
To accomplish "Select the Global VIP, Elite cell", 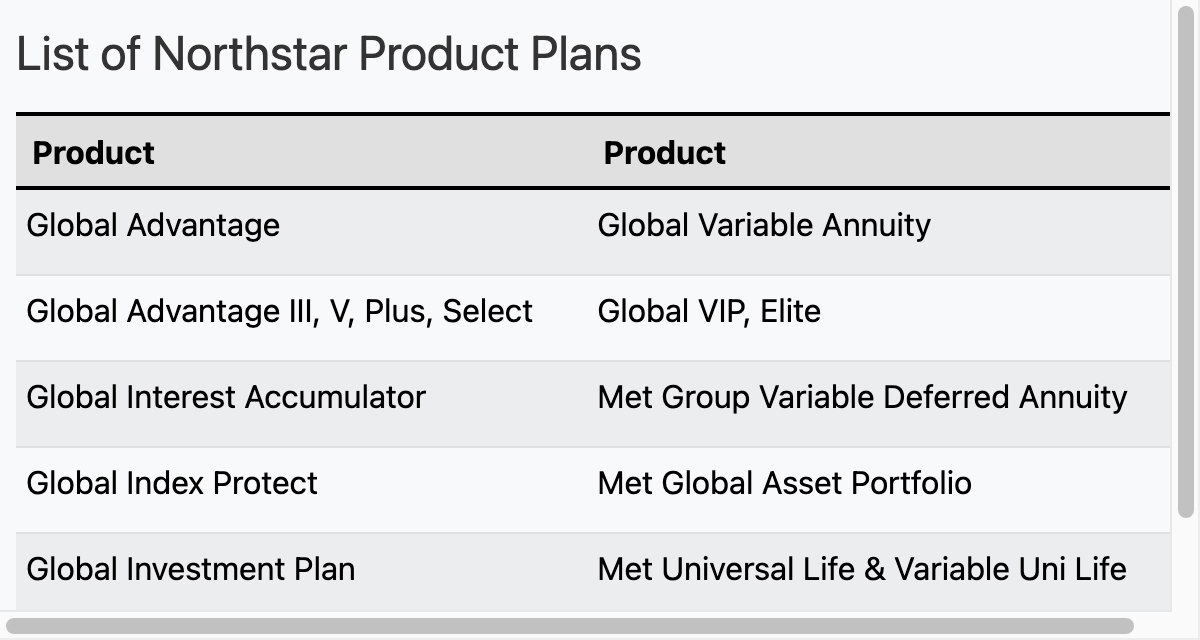I will pyautogui.click(x=878, y=318).
